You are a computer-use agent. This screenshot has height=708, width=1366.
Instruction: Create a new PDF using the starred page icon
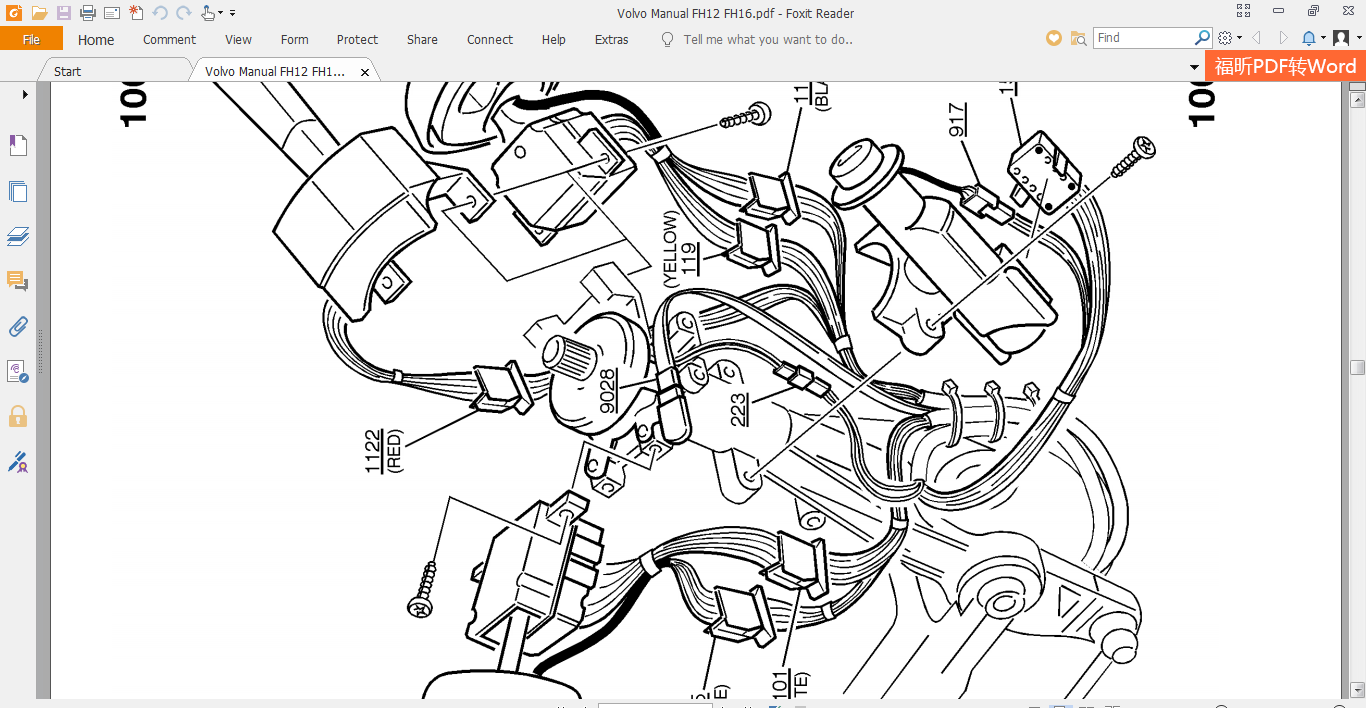[x=136, y=13]
